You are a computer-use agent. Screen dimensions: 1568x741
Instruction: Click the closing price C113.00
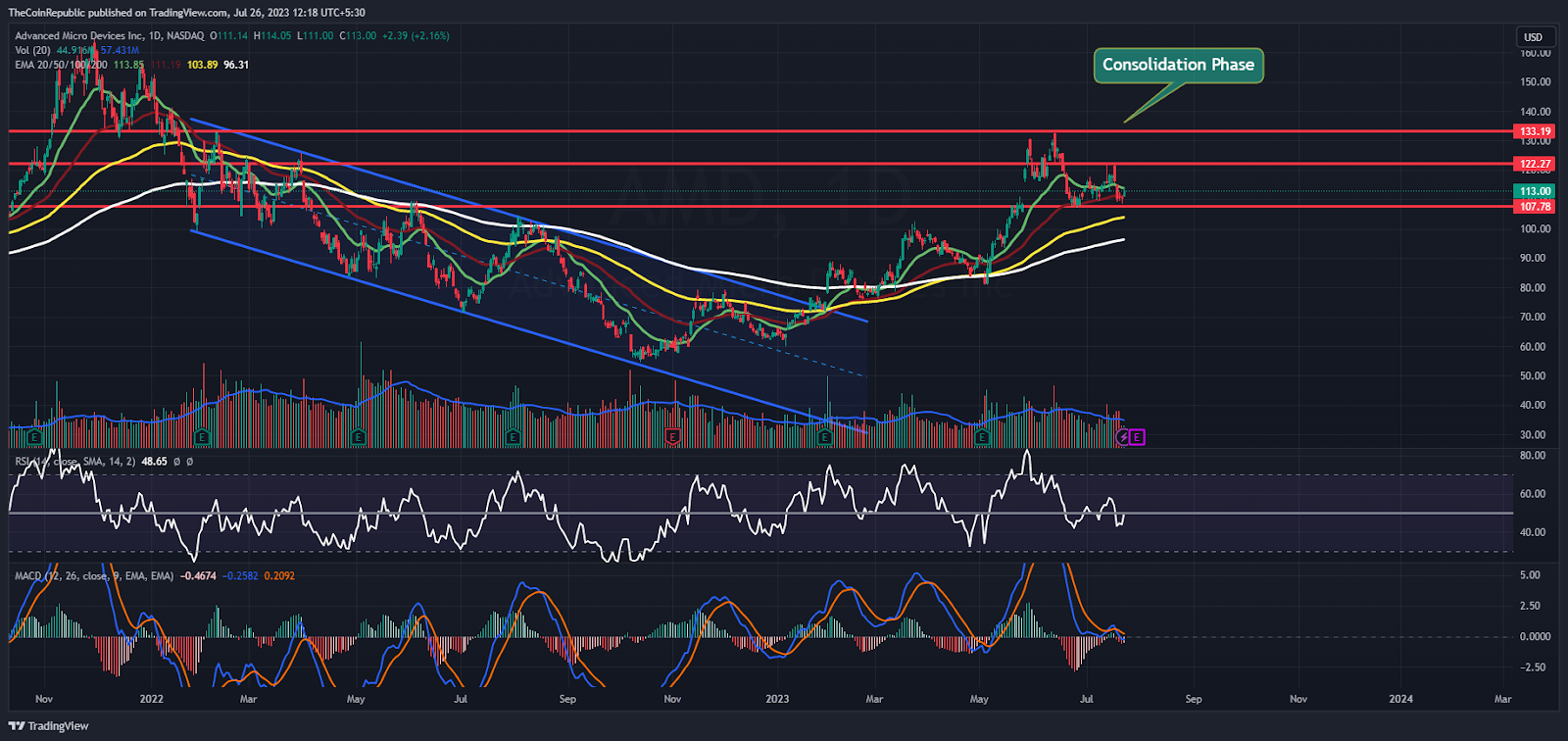pyautogui.click(x=358, y=35)
